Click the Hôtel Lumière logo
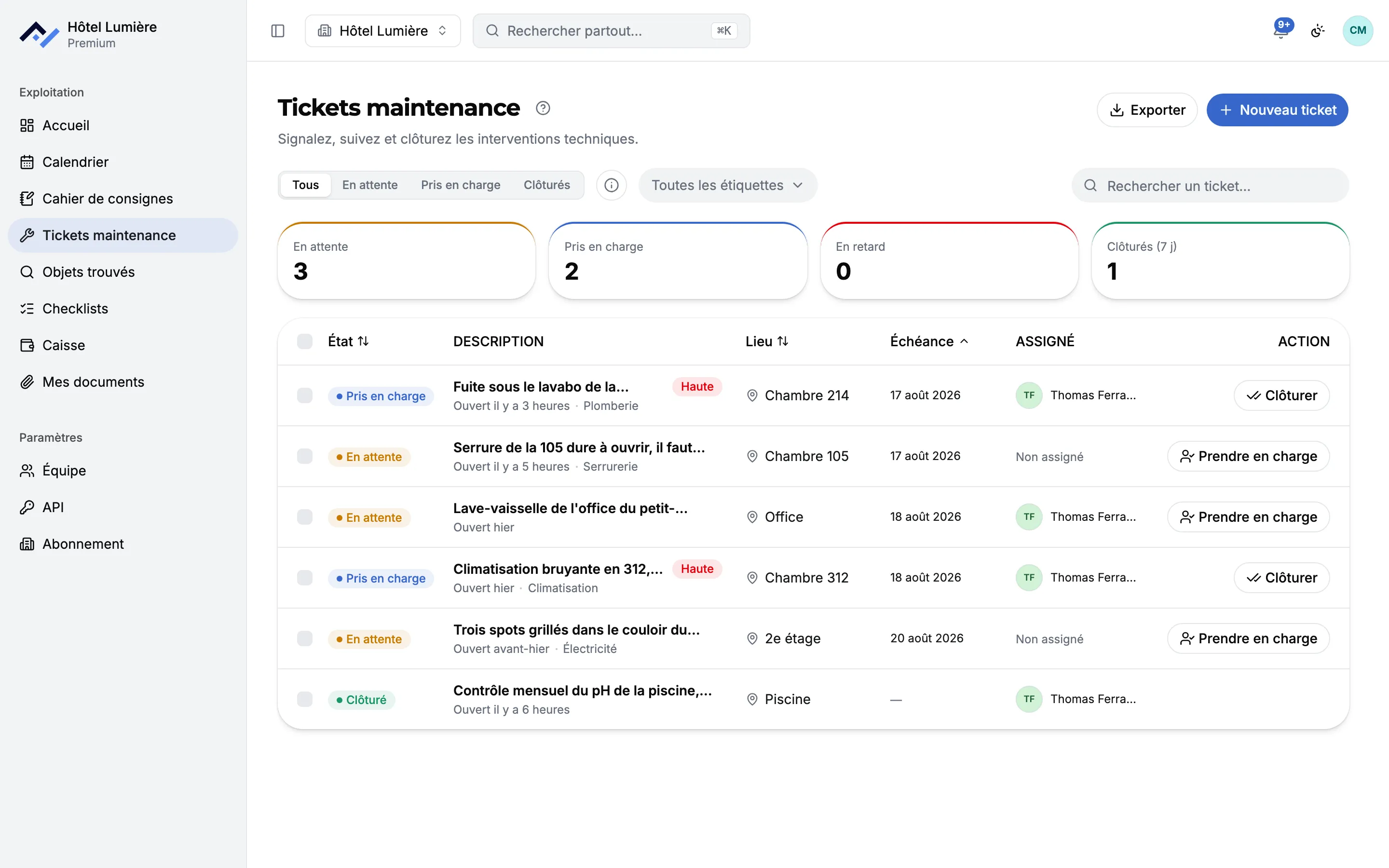 click(x=39, y=34)
